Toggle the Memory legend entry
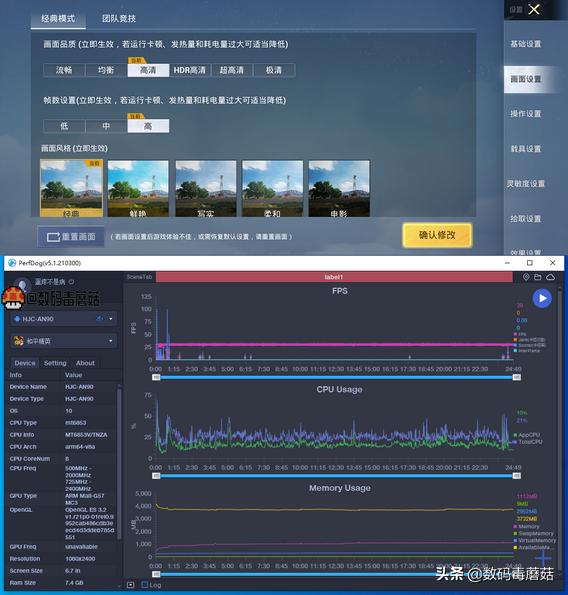The width and height of the screenshot is (568, 595). point(526,527)
